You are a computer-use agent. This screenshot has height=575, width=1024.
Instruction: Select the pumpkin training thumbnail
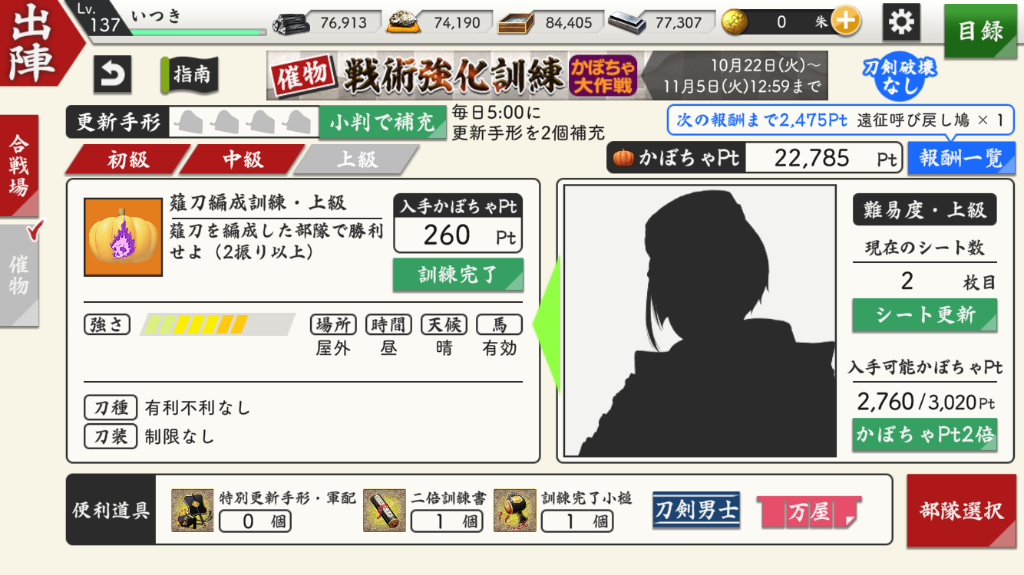(x=123, y=237)
